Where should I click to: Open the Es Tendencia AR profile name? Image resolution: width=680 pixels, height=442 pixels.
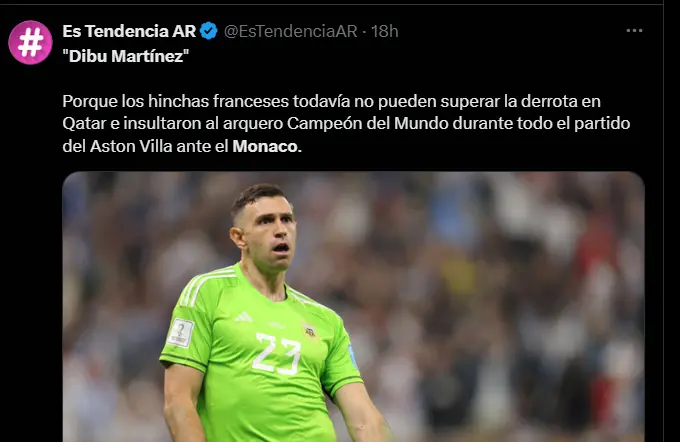(129, 31)
